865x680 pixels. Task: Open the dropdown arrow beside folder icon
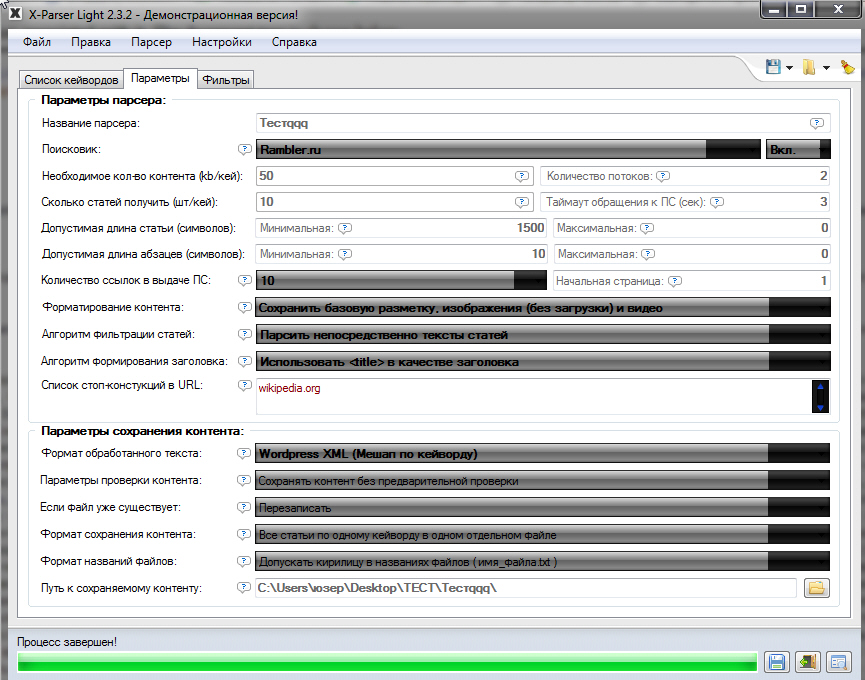point(826,68)
